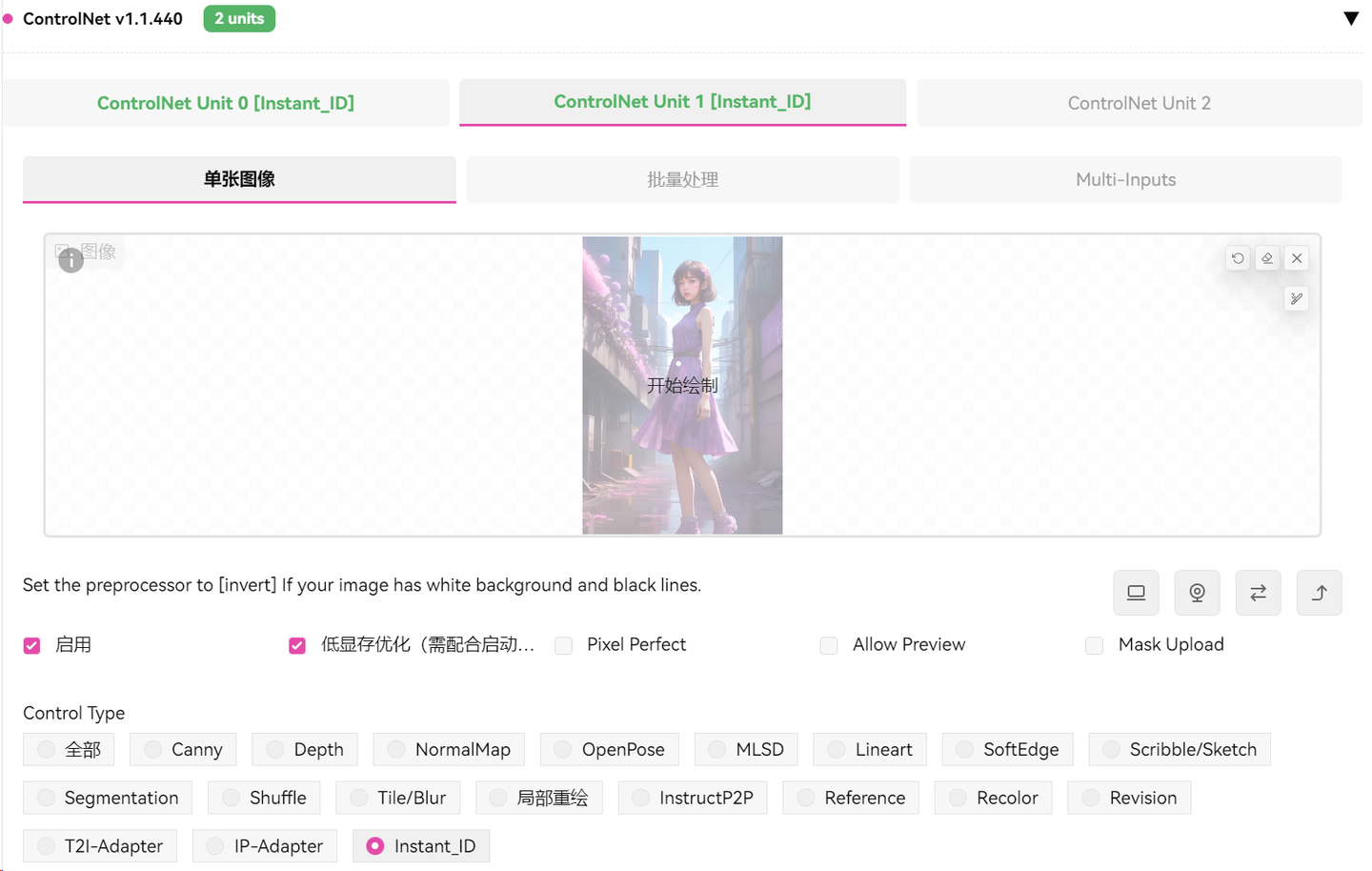Click the eraser icon above the image

pyautogui.click(x=1267, y=257)
